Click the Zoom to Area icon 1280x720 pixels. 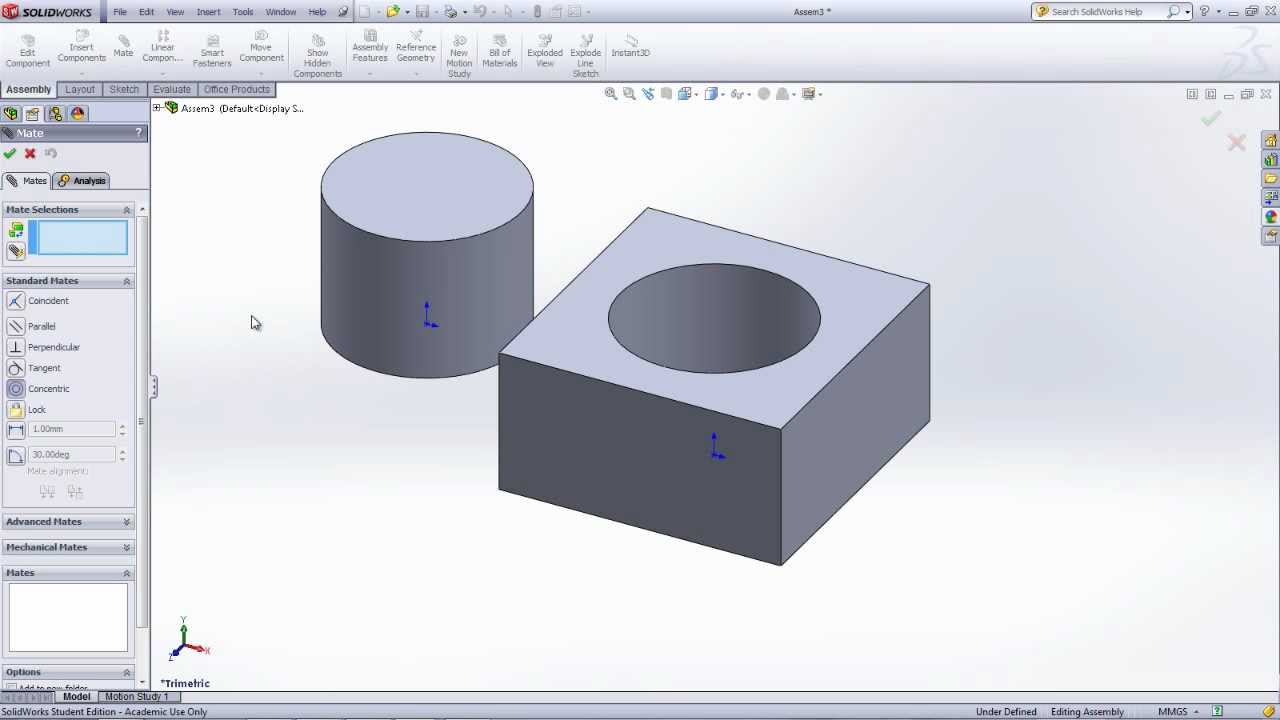pos(629,94)
